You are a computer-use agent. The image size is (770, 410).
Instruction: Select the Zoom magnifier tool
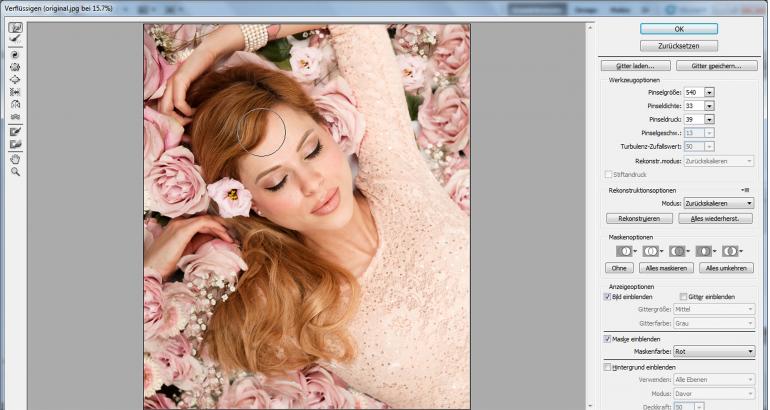(x=15, y=171)
